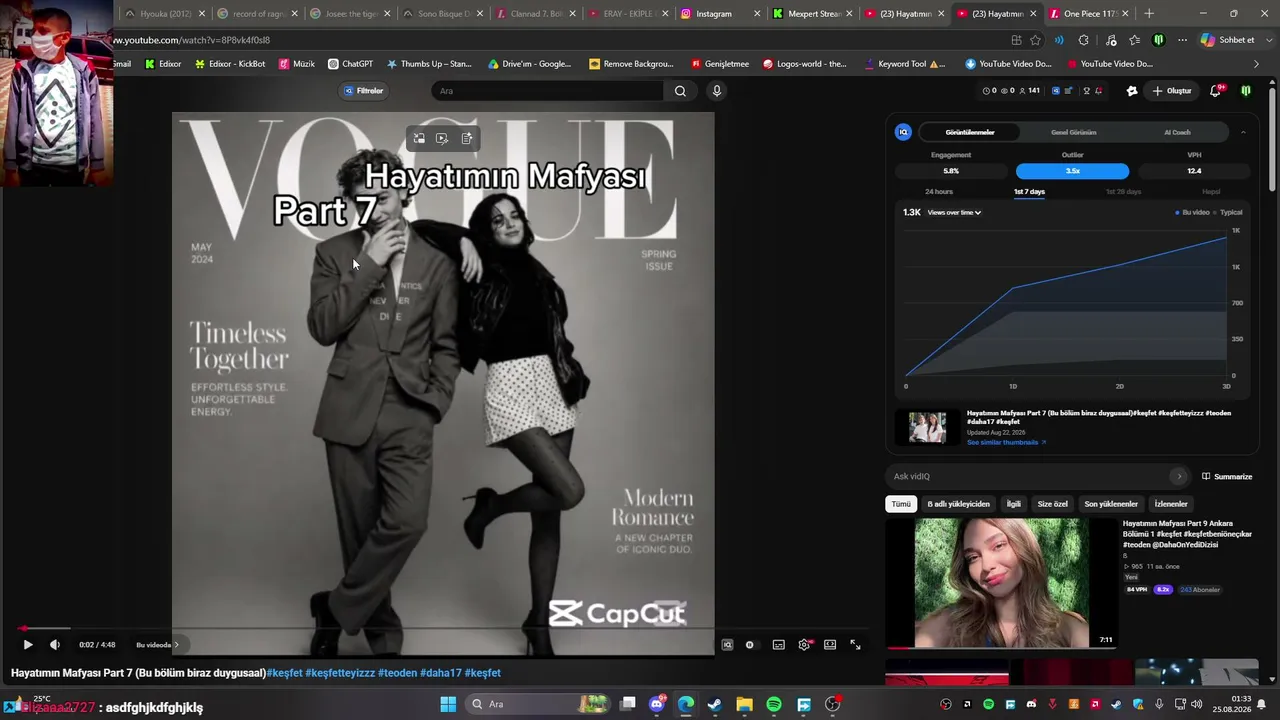Open Spotify from the taskbar

click(774, 704)
